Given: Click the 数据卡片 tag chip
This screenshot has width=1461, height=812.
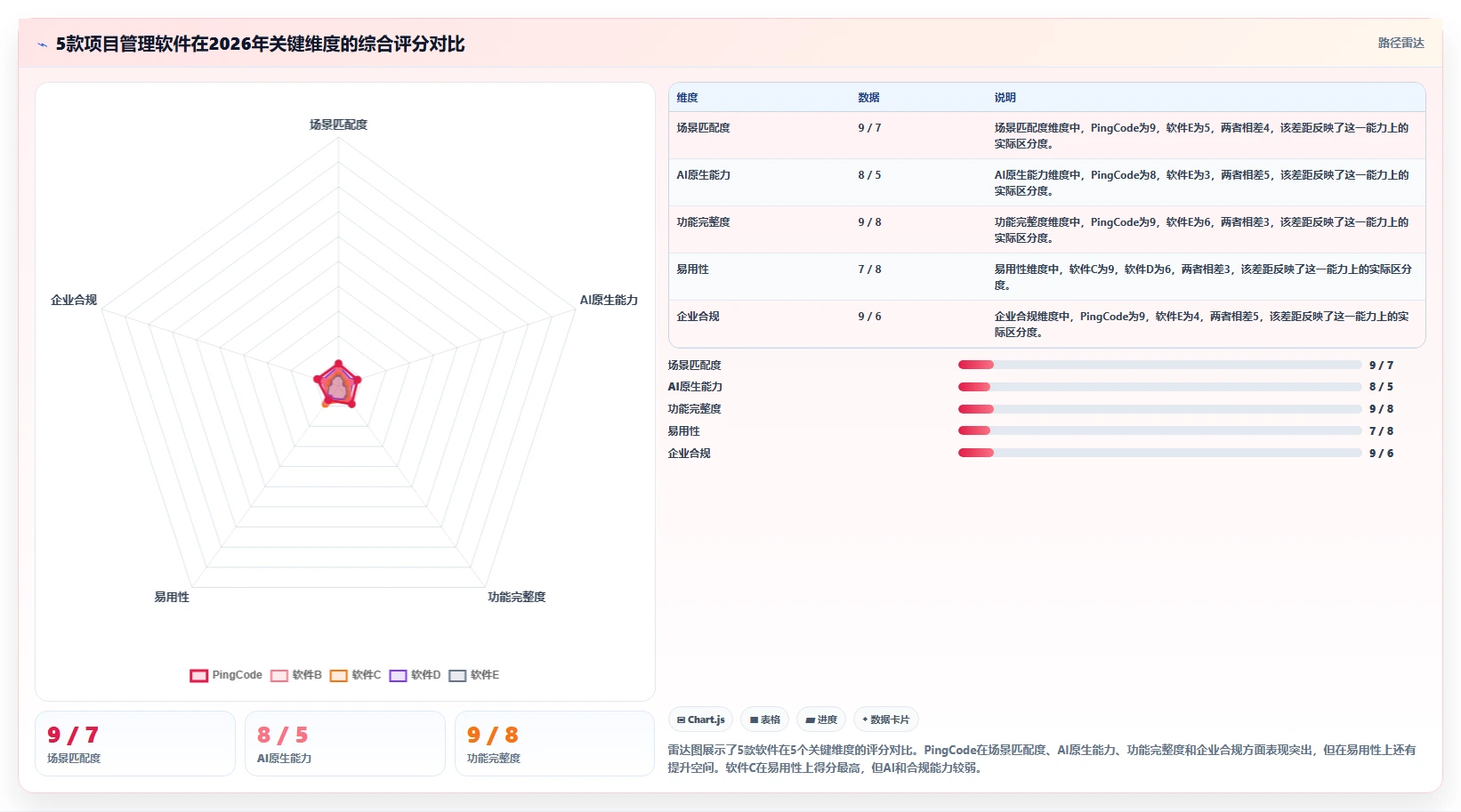Looking at the screenshot, I should pos(886,720).
